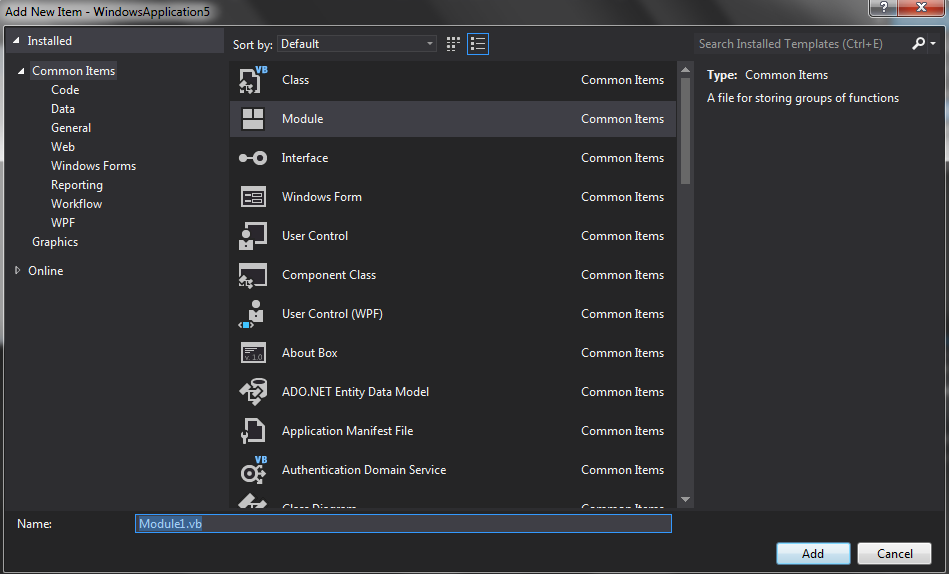The height and width of the screenshot is (574, 949).
Task: Collapse the Common Items tree node
Action: pyautogui.click(x=21, y=71)
